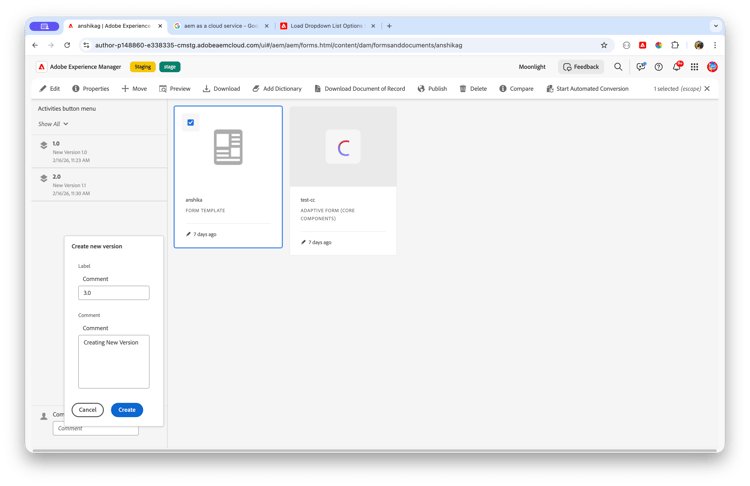The image size is (750, 486).
Task: Click the Feedback button
Action: (581, 67)
